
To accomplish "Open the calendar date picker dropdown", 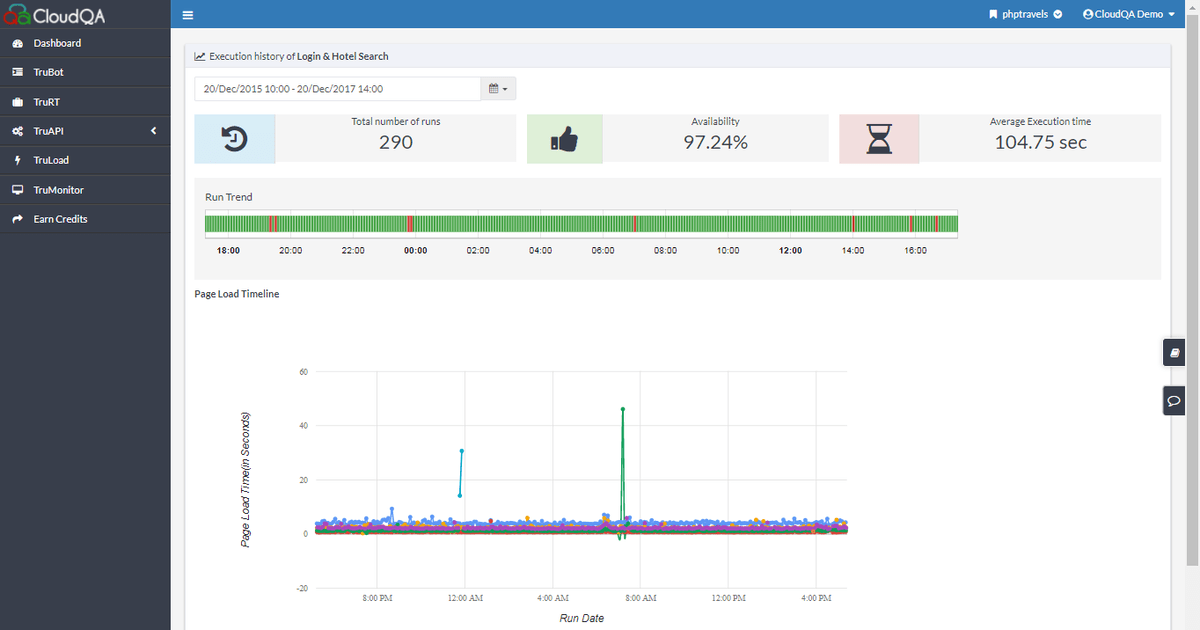I will (x=498, y=88).
